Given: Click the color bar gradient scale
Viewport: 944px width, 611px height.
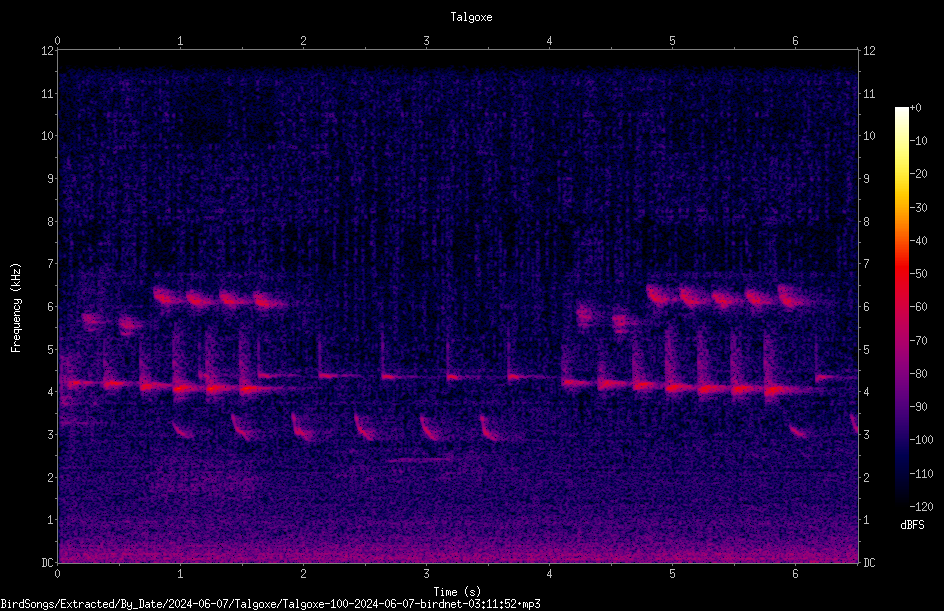Looking at the screenshot, I should [x=902, y=306].
